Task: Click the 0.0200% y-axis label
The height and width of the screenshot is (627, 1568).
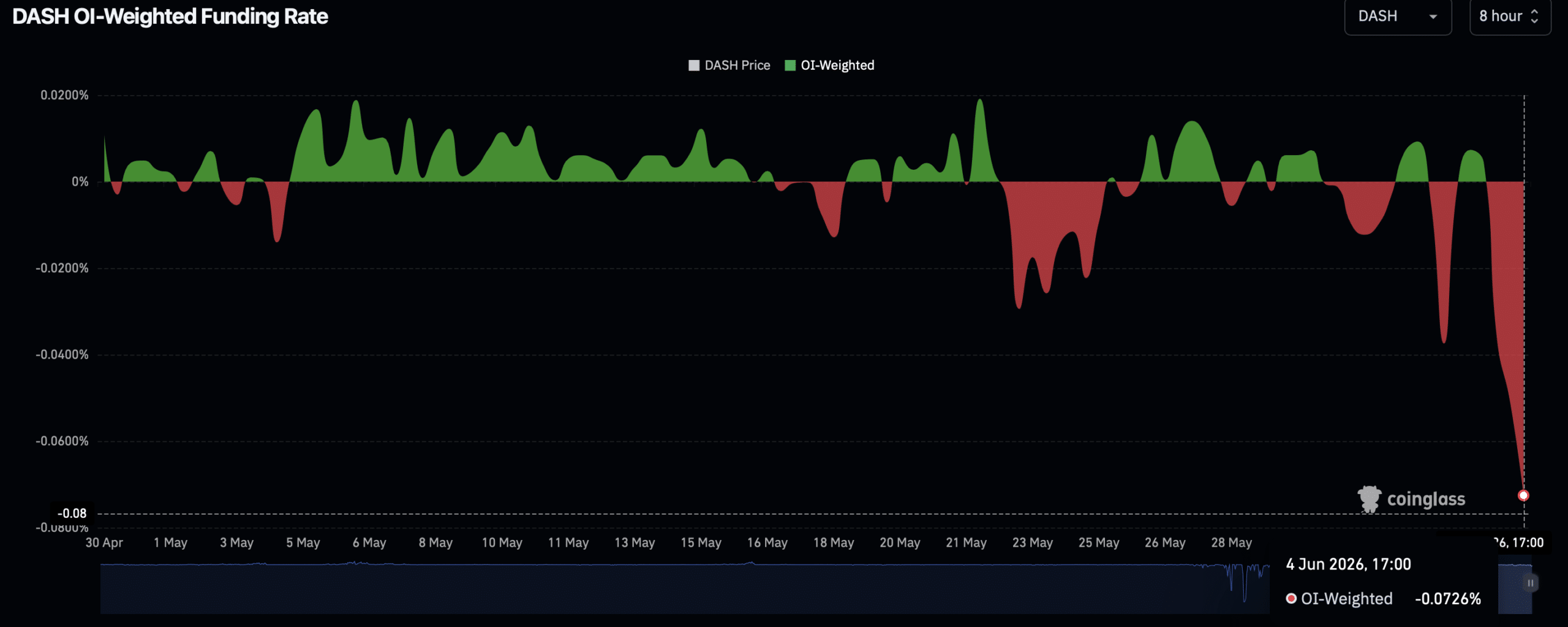Action: click(x=64, y=95)
